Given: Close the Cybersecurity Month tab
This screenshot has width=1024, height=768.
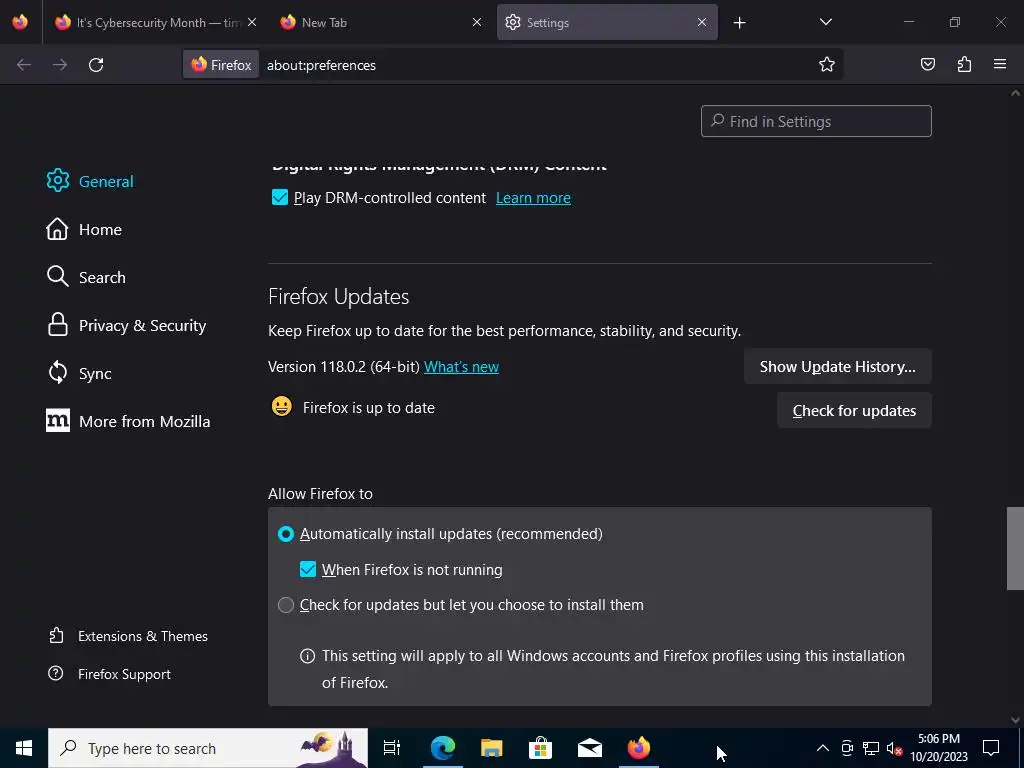Looking at the screenshot, I should tap(252, 22).
